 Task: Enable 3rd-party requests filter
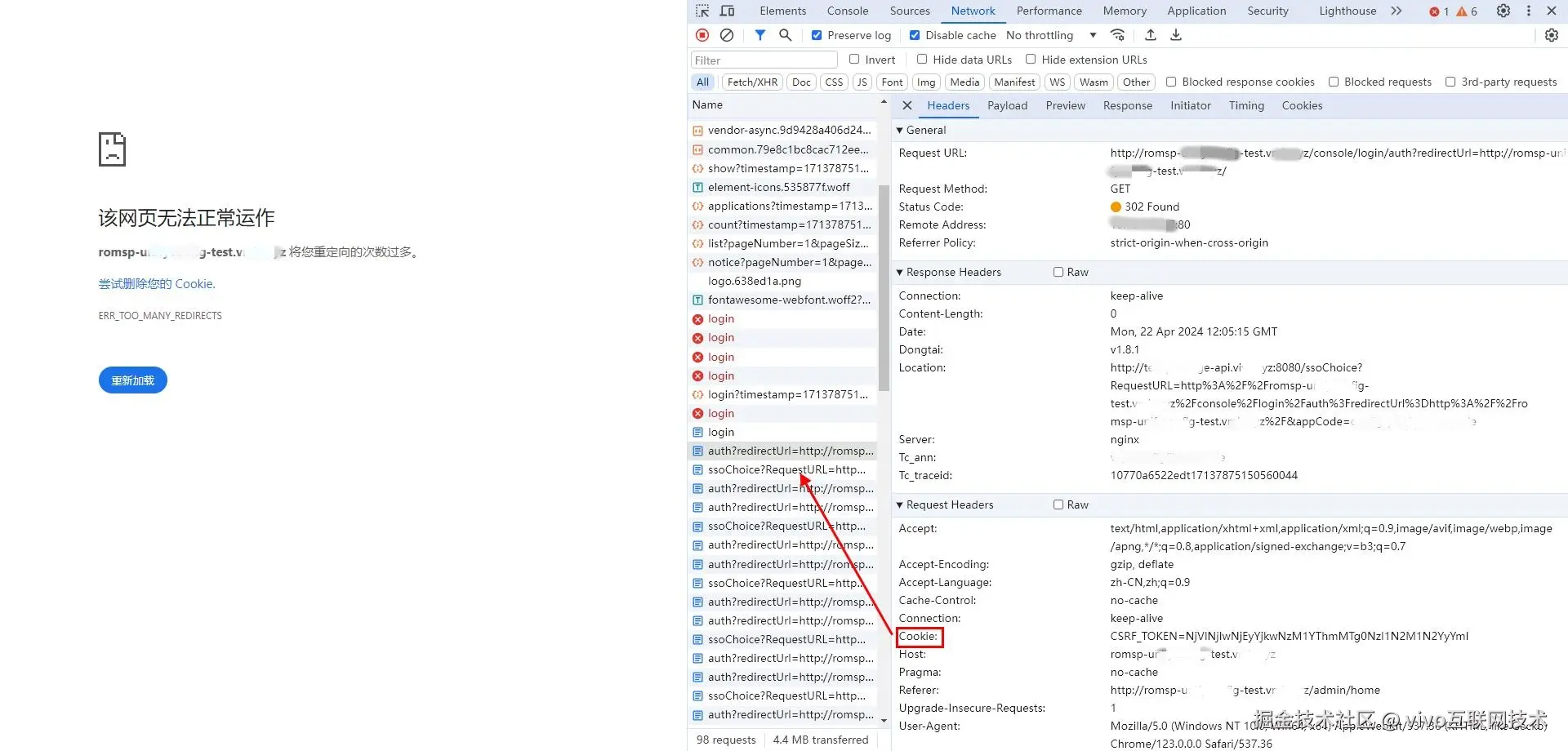pos(1450,82)
